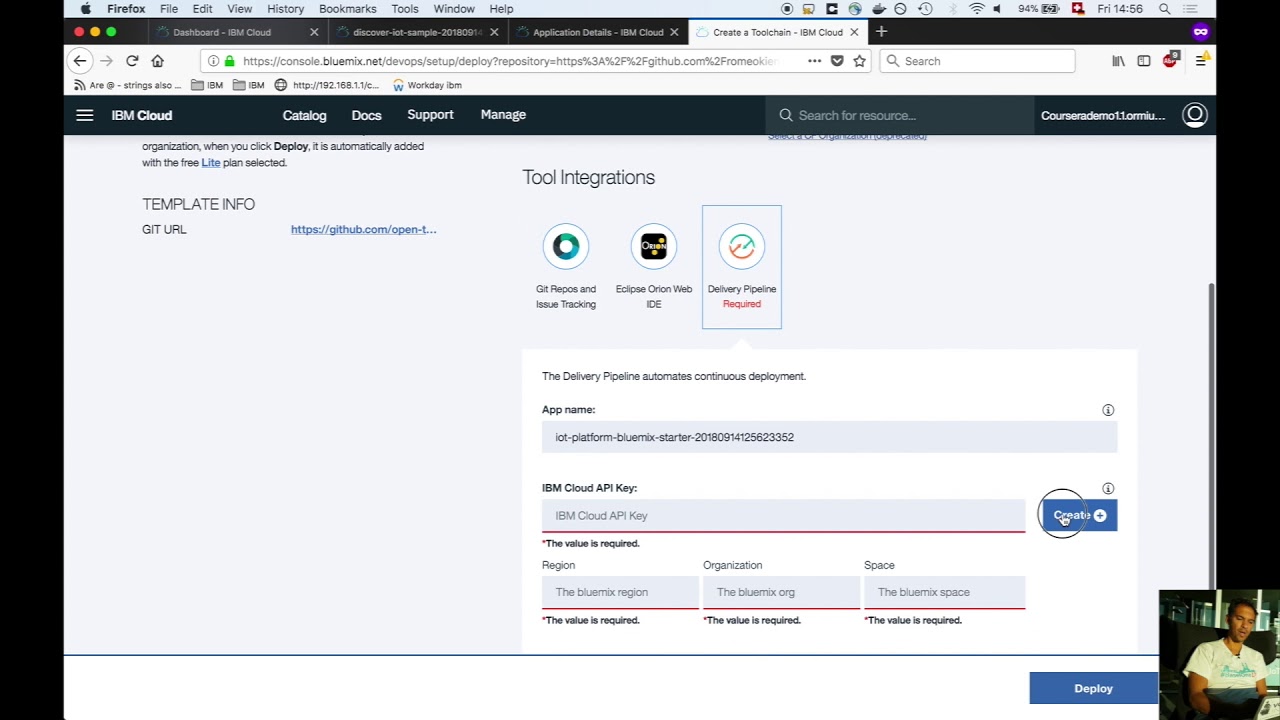Open the Apple menu
The height and width of the screenshot is (720, 1280).
[86, 9]
